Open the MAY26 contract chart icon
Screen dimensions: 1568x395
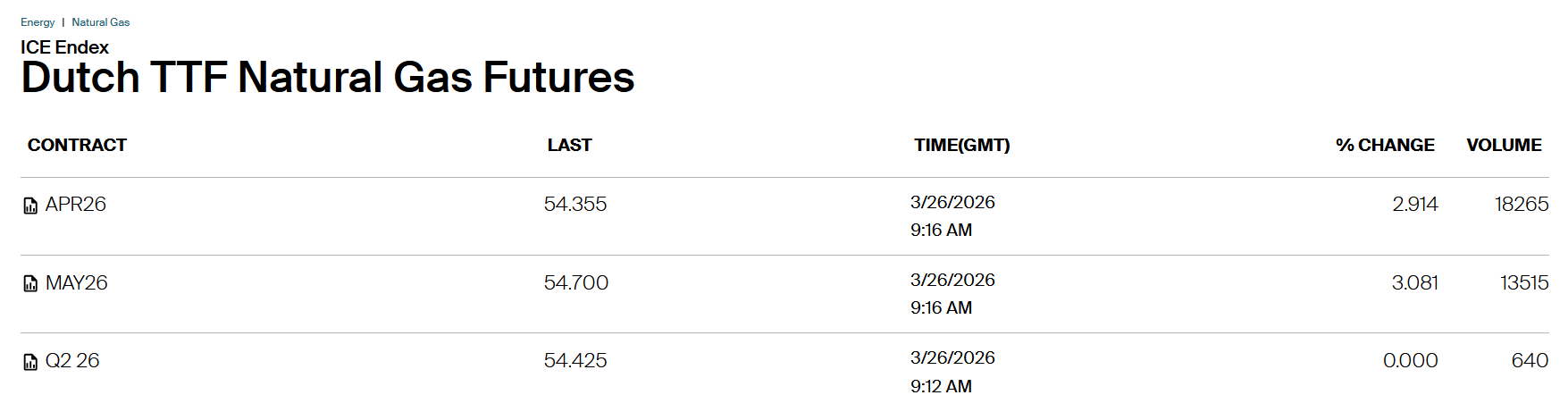click(x=30, y=284)
